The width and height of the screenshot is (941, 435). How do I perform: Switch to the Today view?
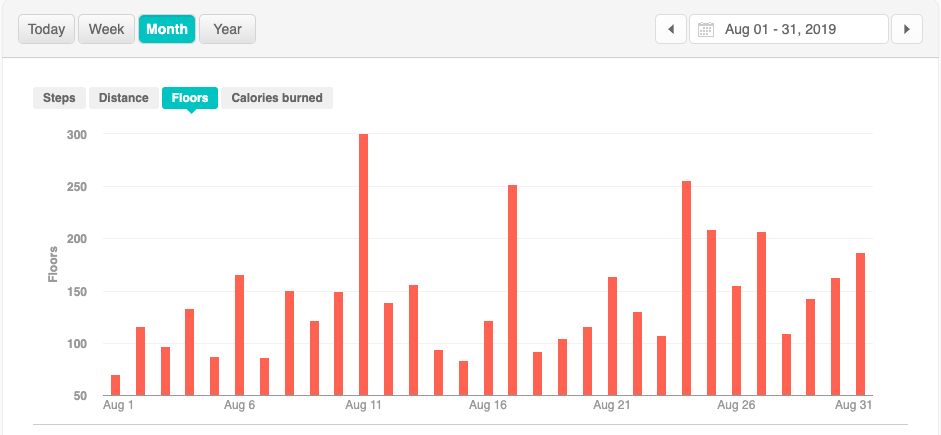[46, 29]
